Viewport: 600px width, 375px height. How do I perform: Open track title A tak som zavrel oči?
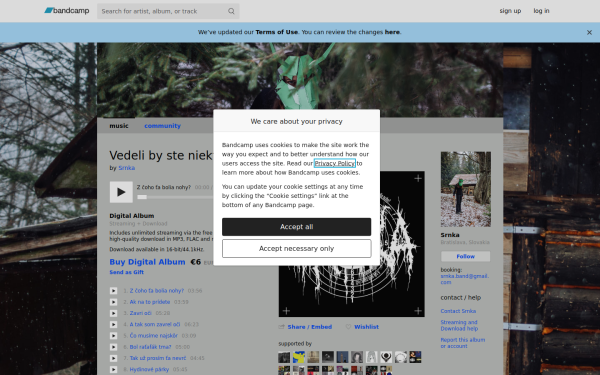tap(155, 324)
